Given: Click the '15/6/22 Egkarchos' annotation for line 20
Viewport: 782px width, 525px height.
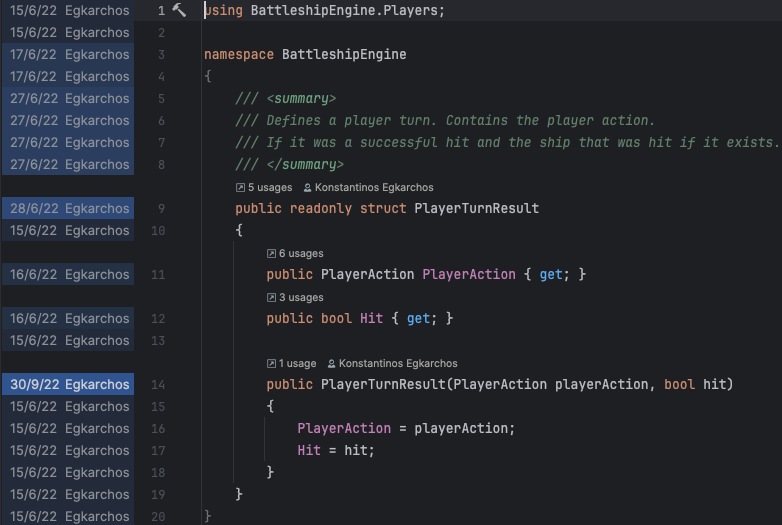Looking at the screenshot, I should pyautogui.click(x=68, y=517).
